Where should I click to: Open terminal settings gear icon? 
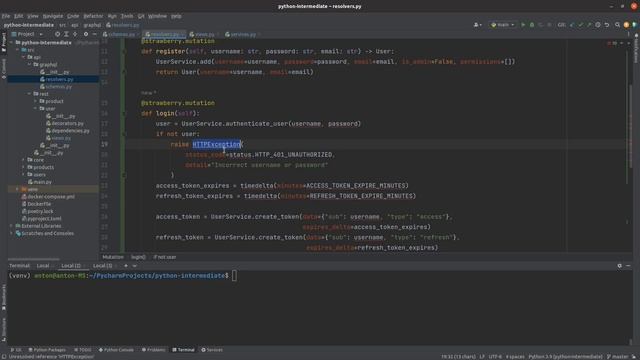(x=620, y=266)
